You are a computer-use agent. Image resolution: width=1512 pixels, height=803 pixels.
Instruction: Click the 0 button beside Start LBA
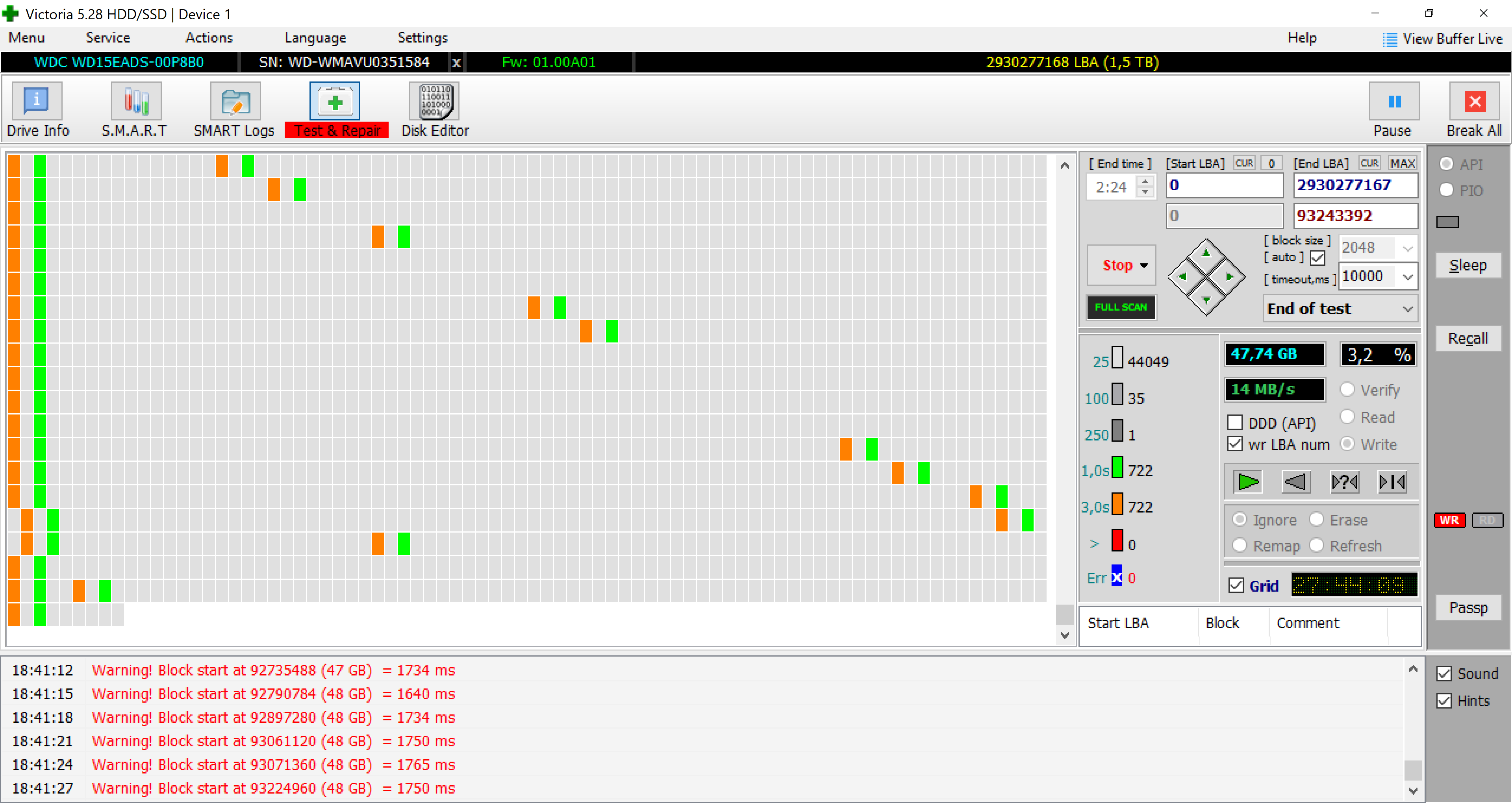tap(1271, 163)
